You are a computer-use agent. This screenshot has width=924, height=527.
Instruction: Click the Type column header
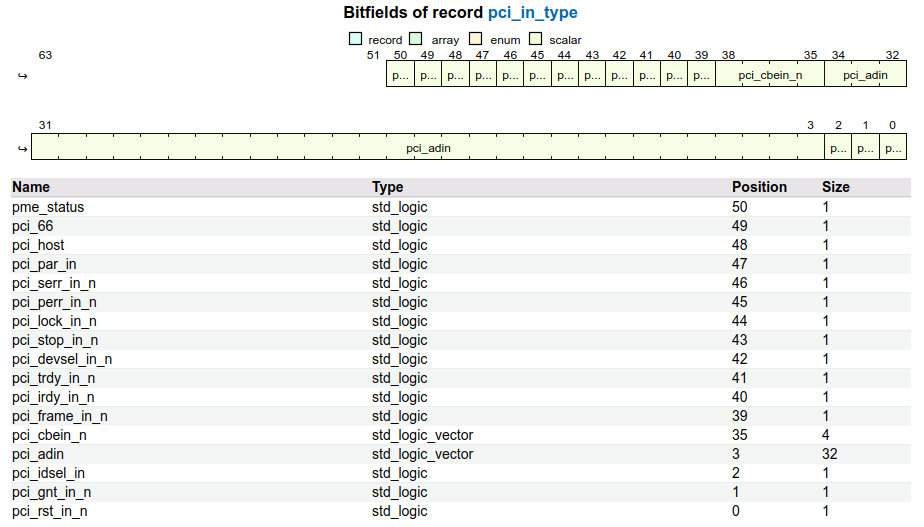388,187
